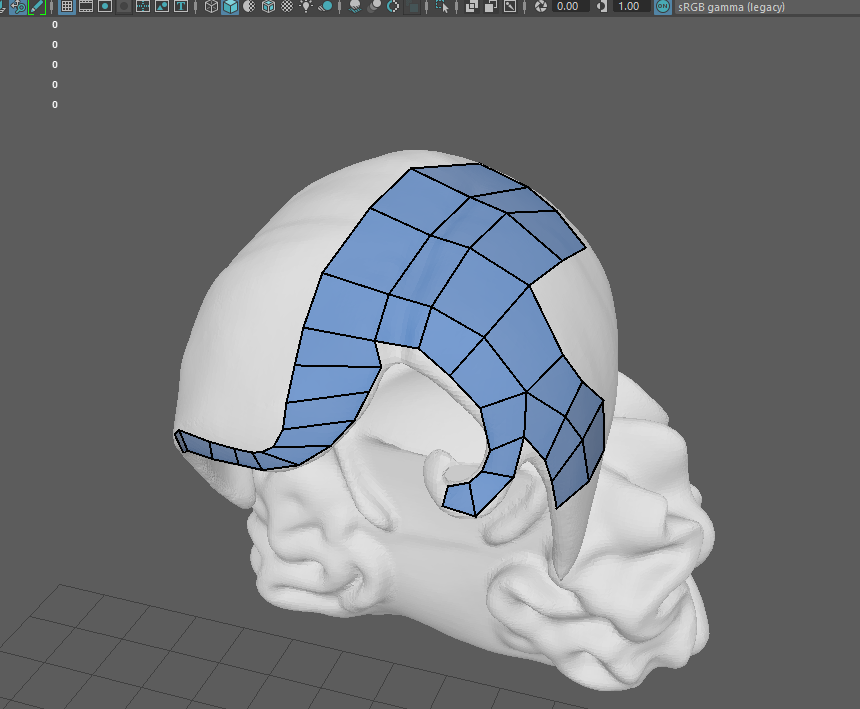Toggle the view transform ON button
860x709 pixels.
click(x=662, y=6)
